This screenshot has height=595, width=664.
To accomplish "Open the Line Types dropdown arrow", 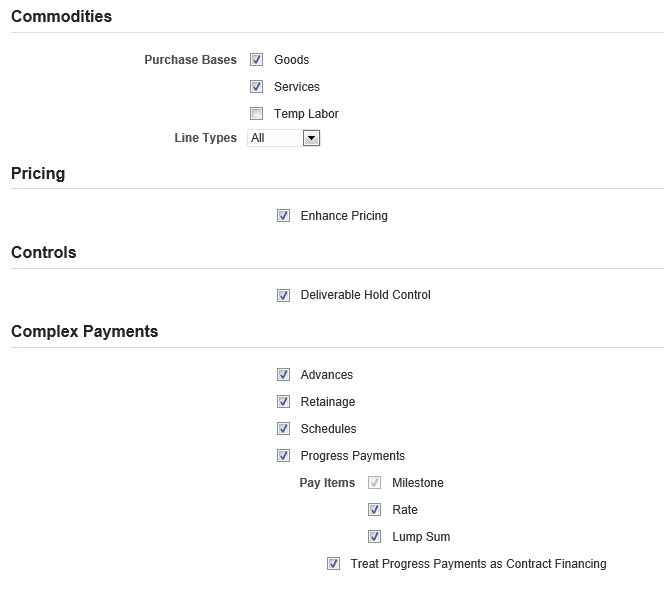I will [x=310, y=138].
